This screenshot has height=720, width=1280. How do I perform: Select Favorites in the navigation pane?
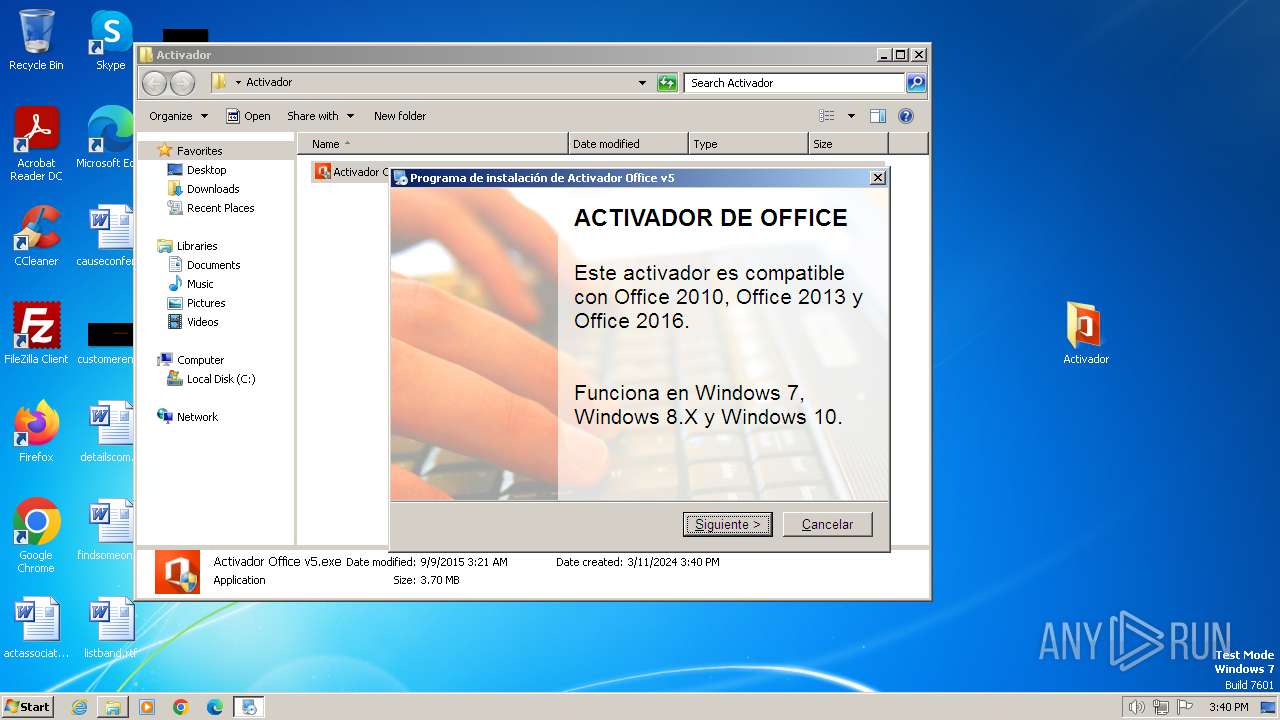(199, 151)
